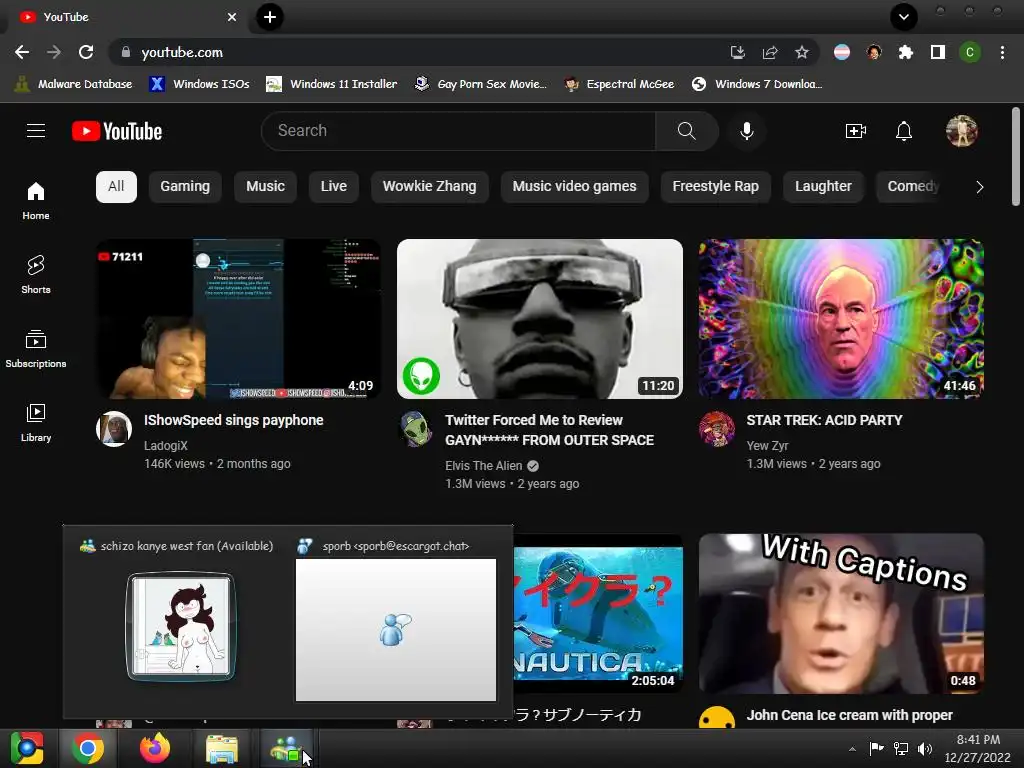1024x768 pixels.
Task: Open the Subnautica 2:05:04 video thumbnail
Action: (598, 613)
